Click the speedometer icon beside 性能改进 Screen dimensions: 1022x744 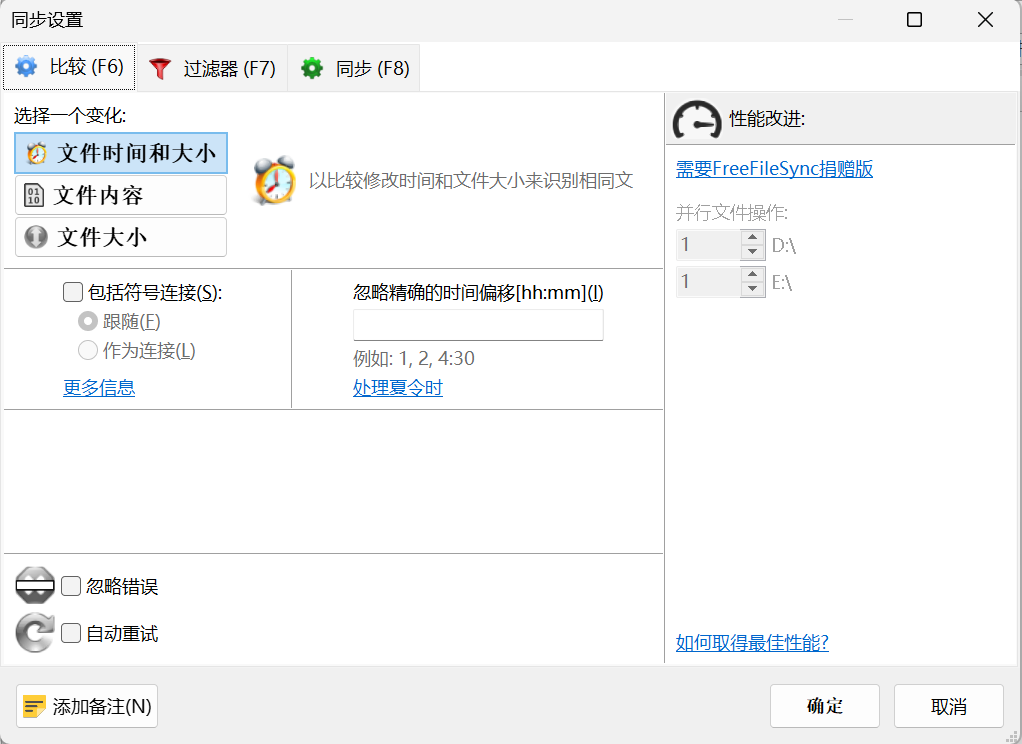pyautogui.click(x=697, y=118)
